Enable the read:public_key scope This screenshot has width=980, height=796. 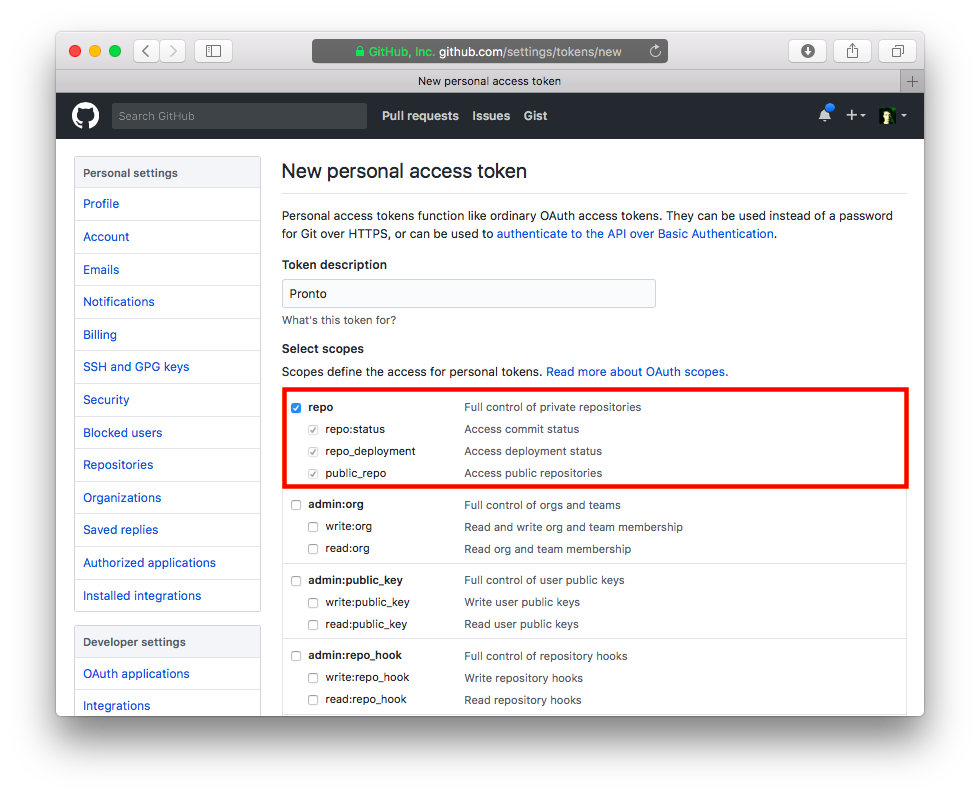click(x=313, y=625)
